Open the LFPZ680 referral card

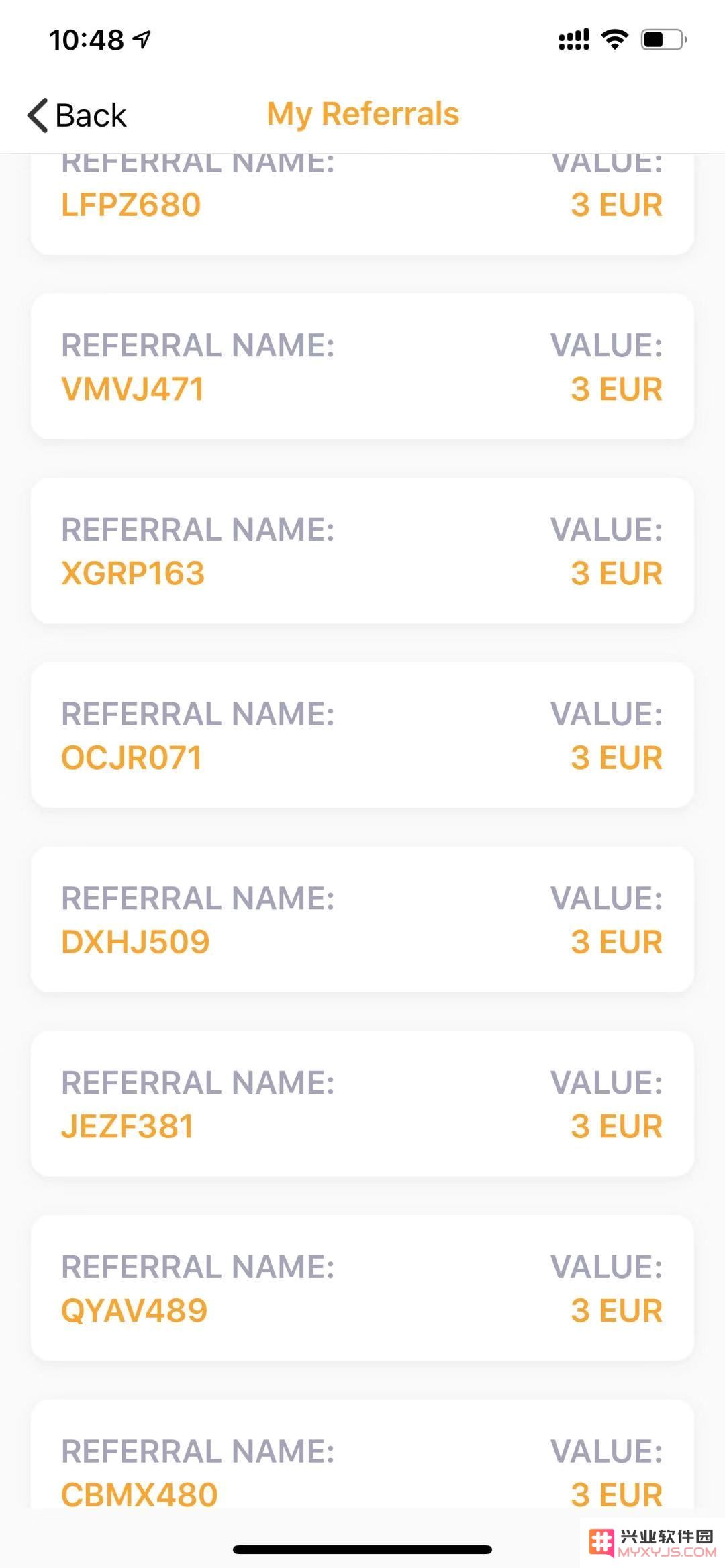tap(362, 204)
